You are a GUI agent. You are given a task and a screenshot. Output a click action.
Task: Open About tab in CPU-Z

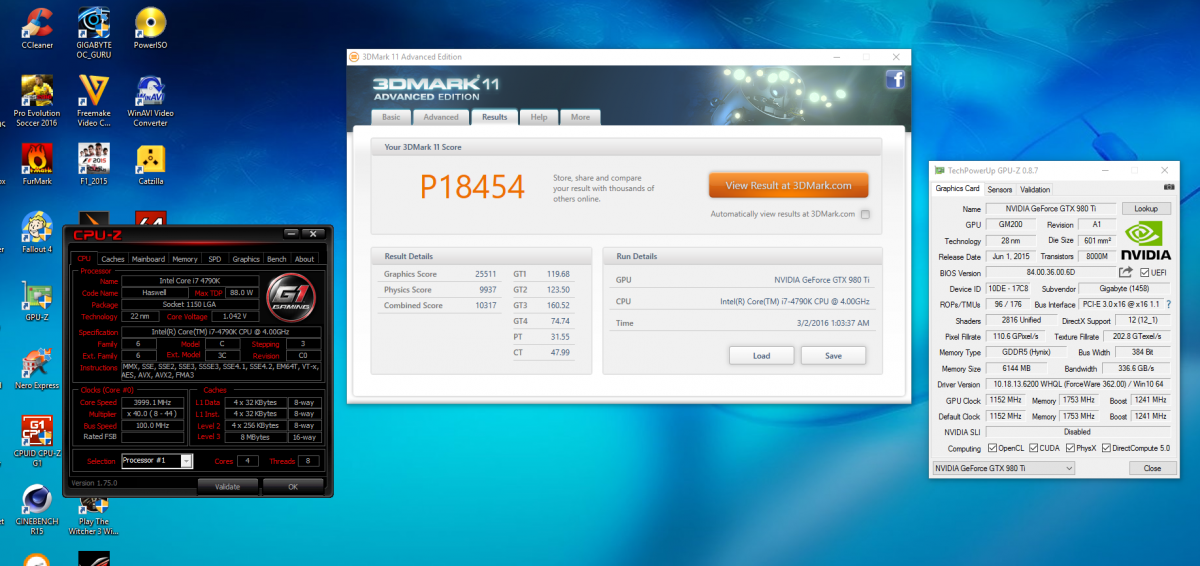pos(305,259)
